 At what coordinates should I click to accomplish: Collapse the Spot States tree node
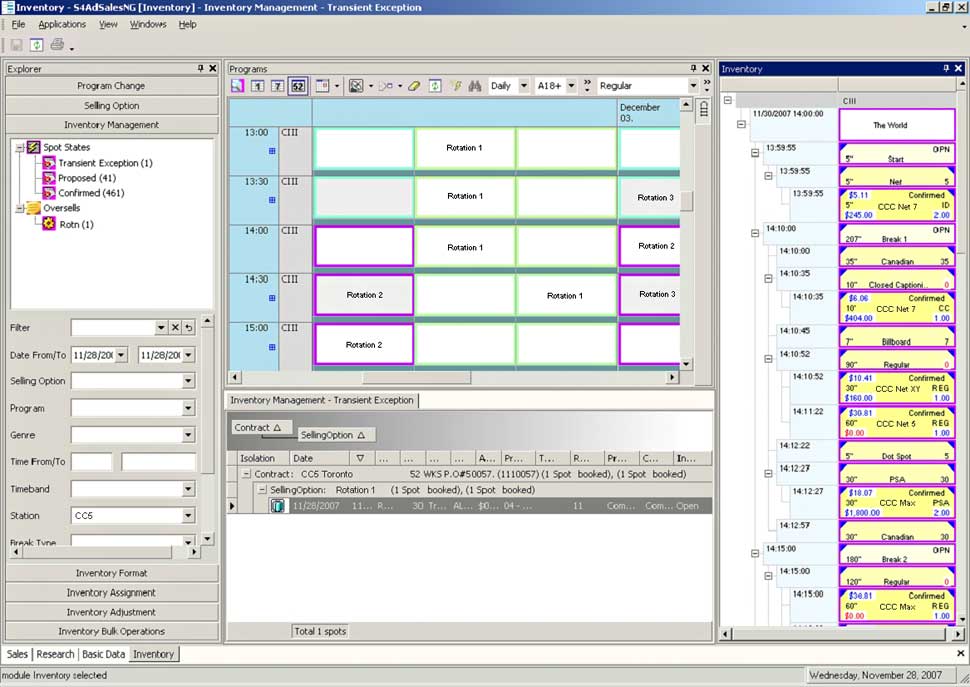click(x=19, y=147)
